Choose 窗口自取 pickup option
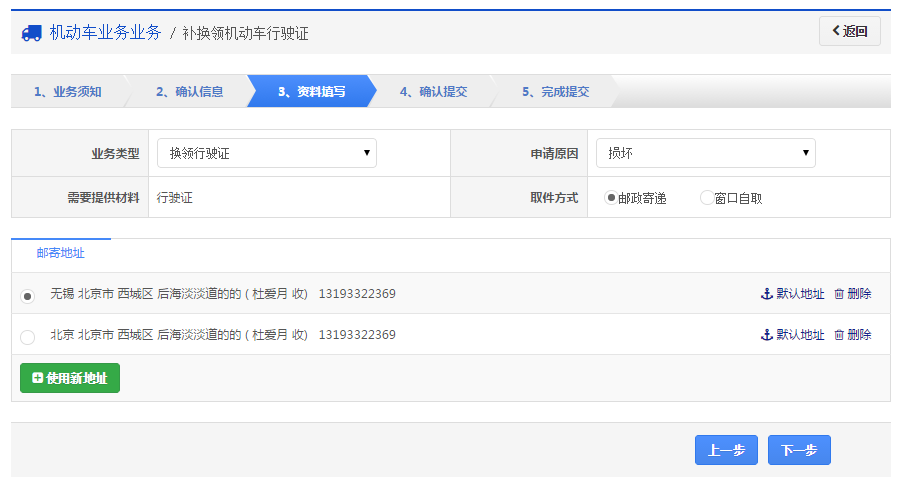The height and width of the screenshot is (484, 910). tap(707, 198)
